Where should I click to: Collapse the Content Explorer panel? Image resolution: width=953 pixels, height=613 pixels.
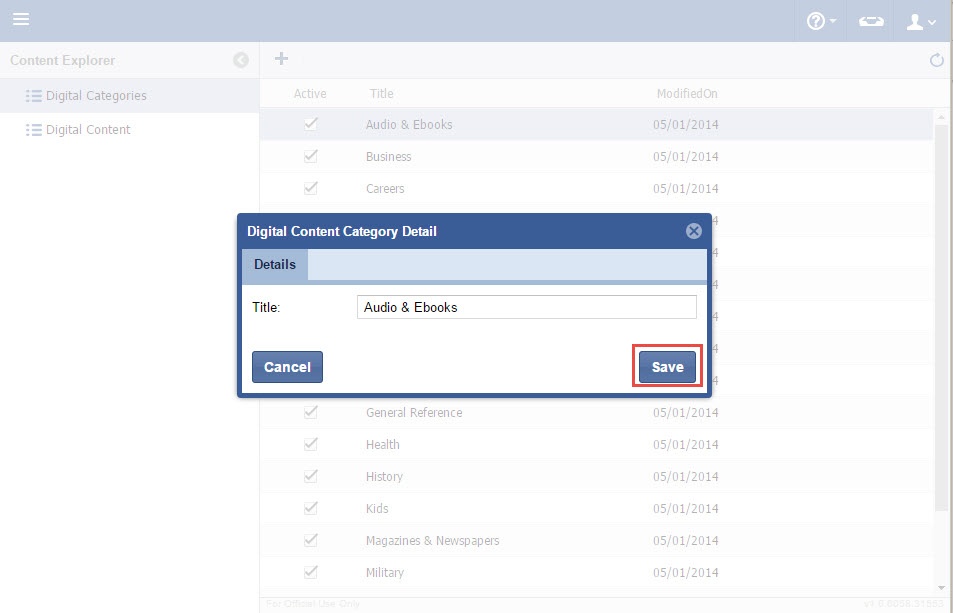pyautogui.click(x=241, y=60)
